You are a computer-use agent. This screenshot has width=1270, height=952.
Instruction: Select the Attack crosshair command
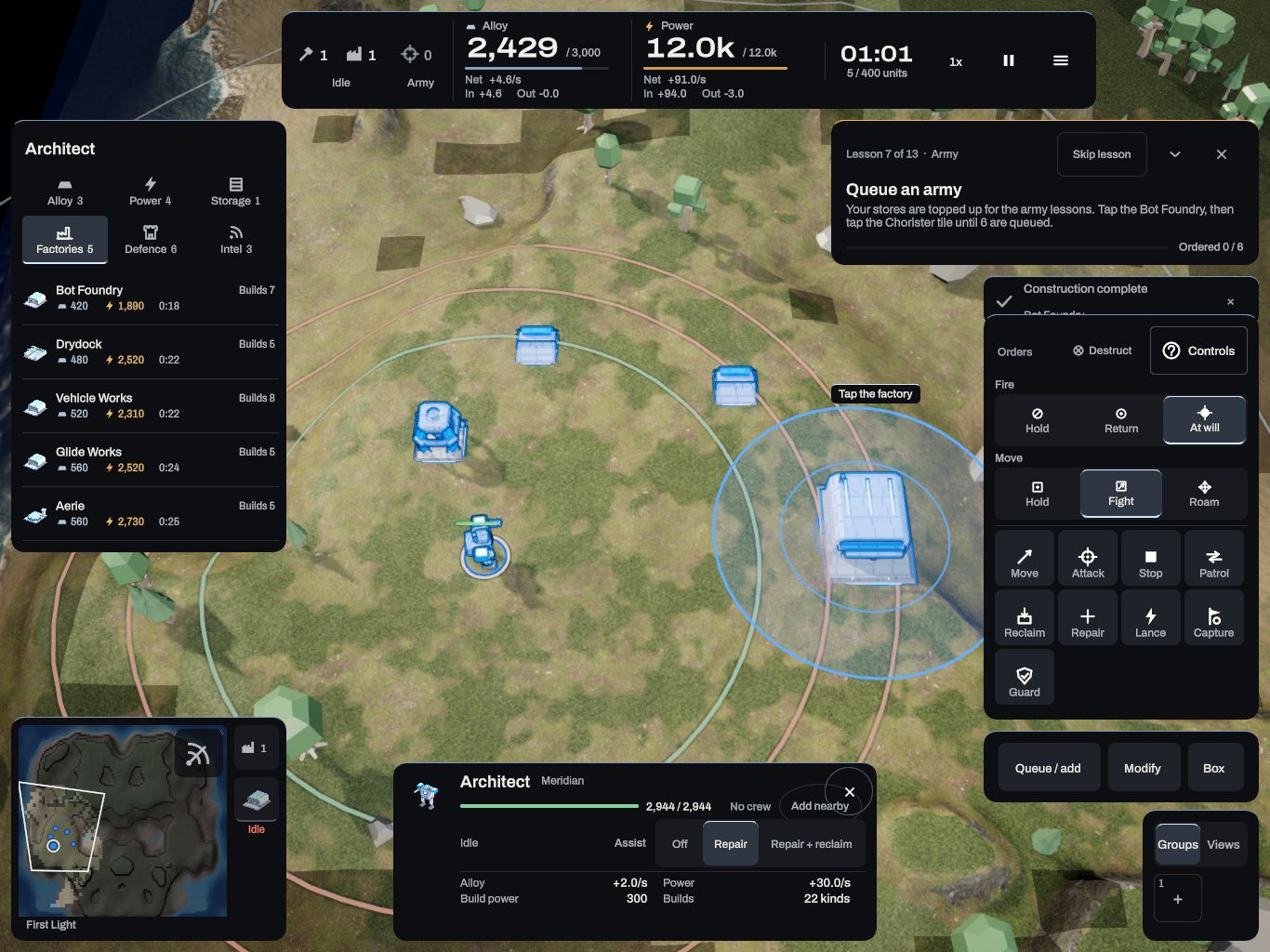(x=1087, y=558)
